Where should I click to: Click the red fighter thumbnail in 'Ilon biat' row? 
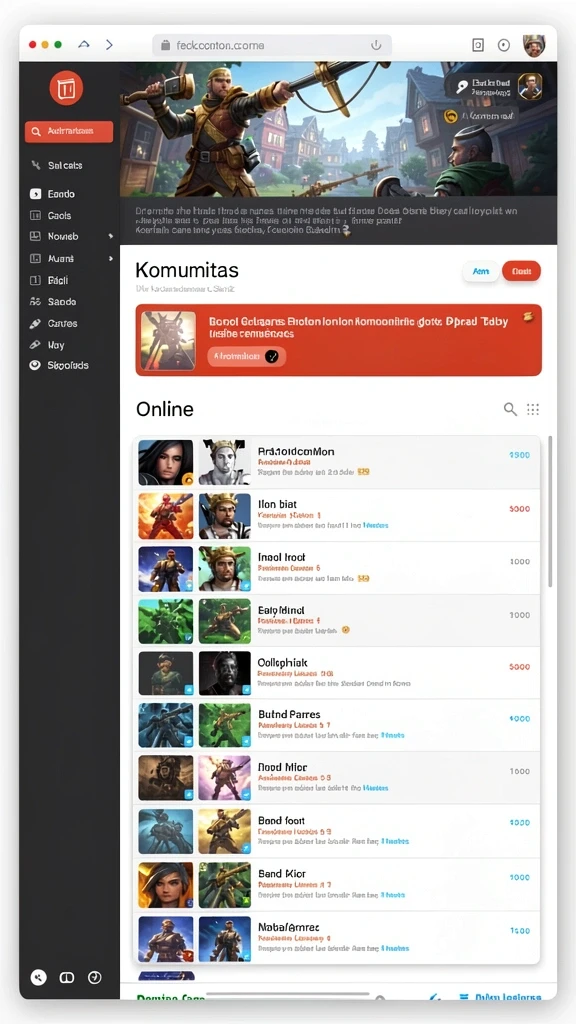pyautogui.click(x=166, y=516)
